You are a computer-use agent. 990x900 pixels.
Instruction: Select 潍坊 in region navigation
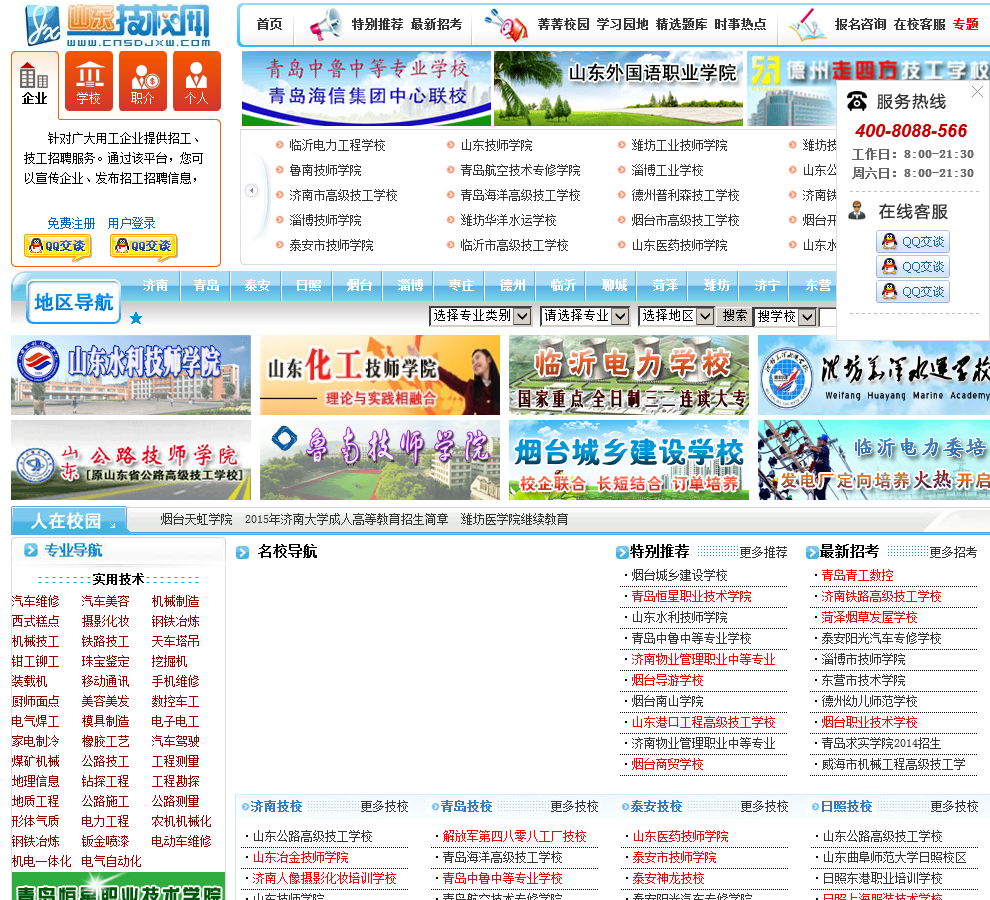(x=716, y=285)
